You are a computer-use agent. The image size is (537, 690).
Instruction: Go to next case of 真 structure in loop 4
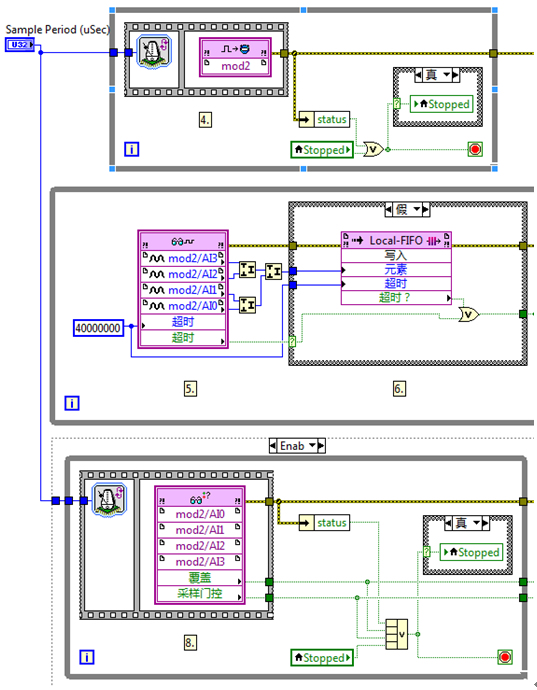coord(456,75)
